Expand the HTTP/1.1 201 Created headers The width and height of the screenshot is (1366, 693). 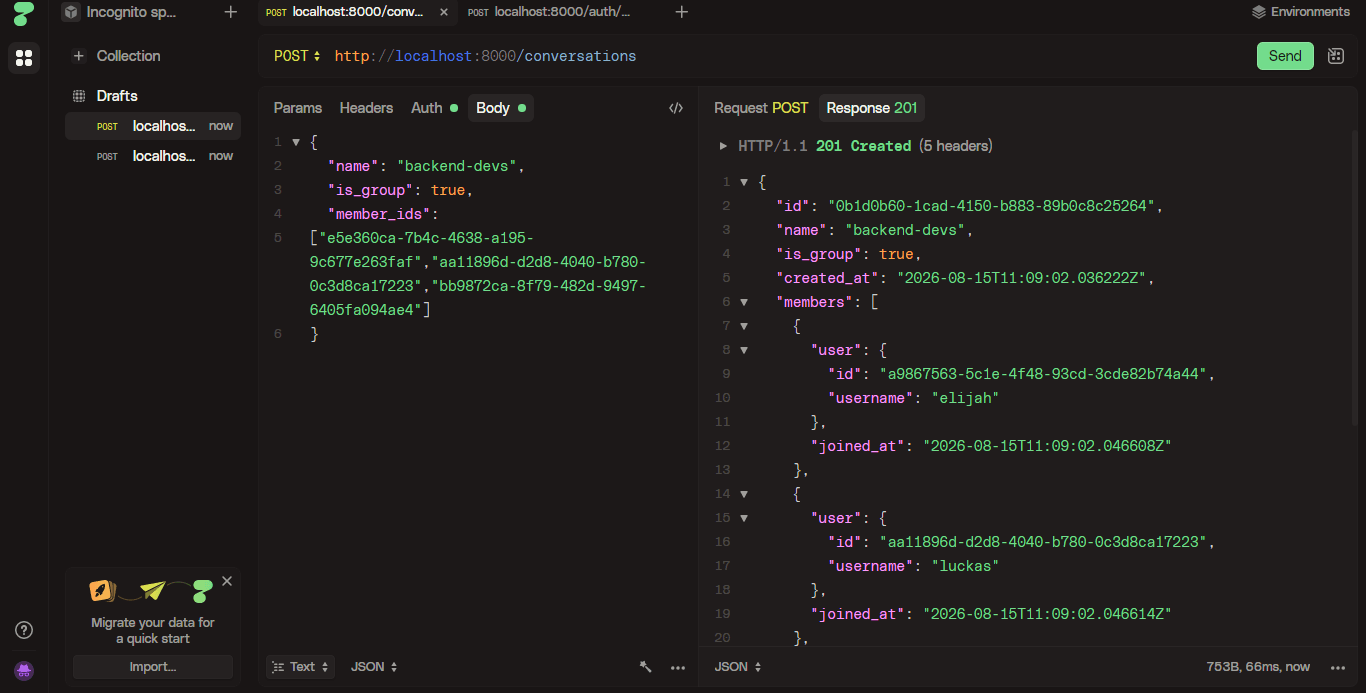pyautogui.click(x=724, y=146)
